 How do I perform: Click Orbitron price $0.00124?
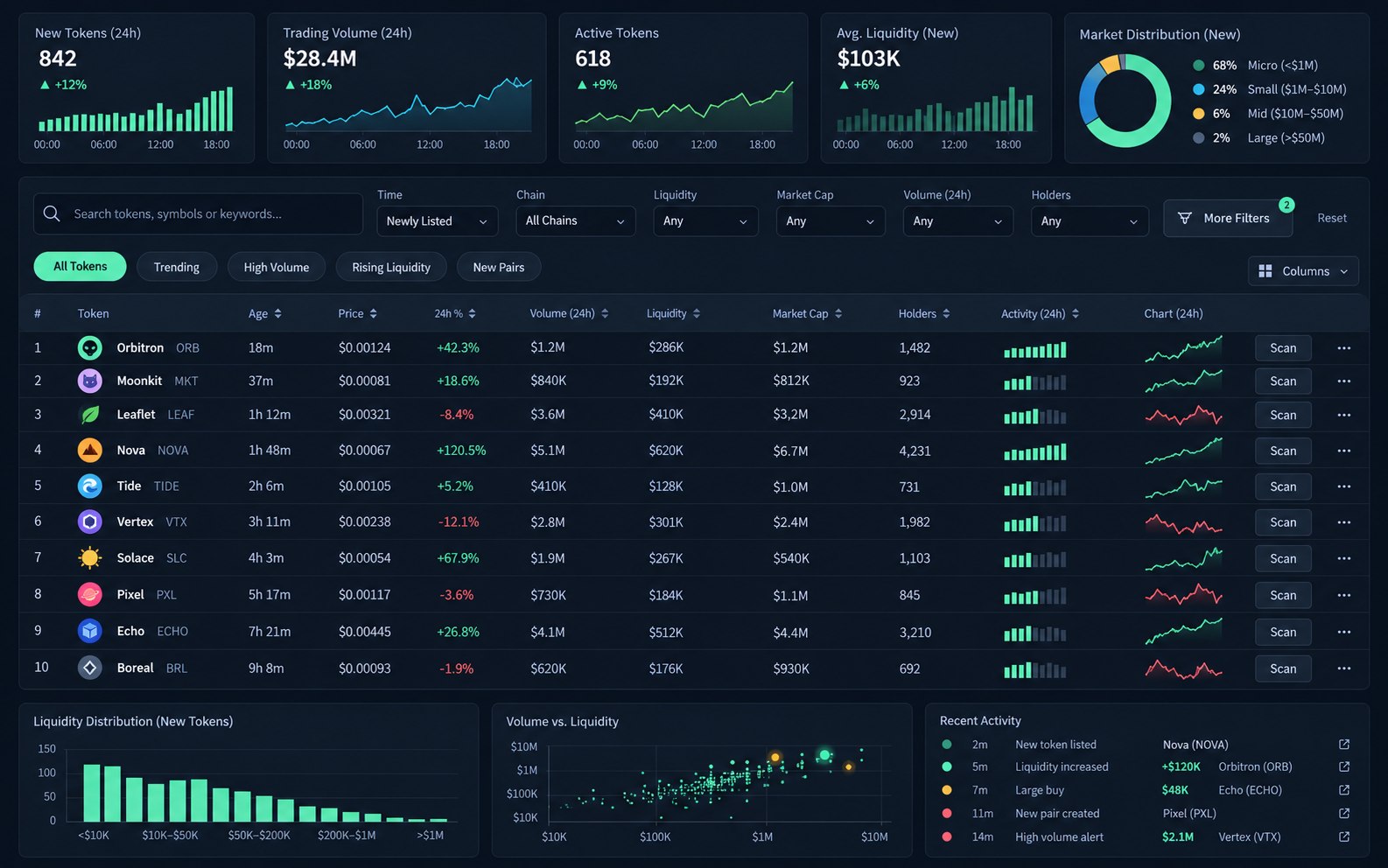pos(365,348)
